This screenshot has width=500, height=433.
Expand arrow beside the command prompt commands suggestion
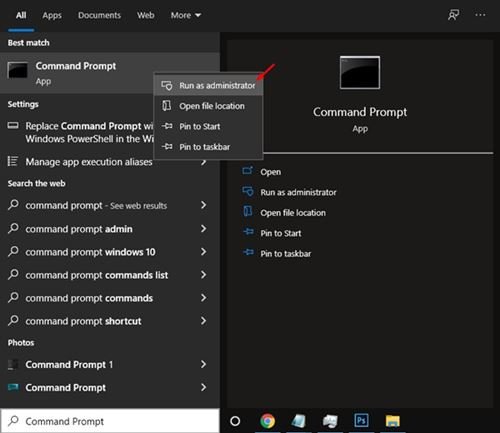pos(203,297)
